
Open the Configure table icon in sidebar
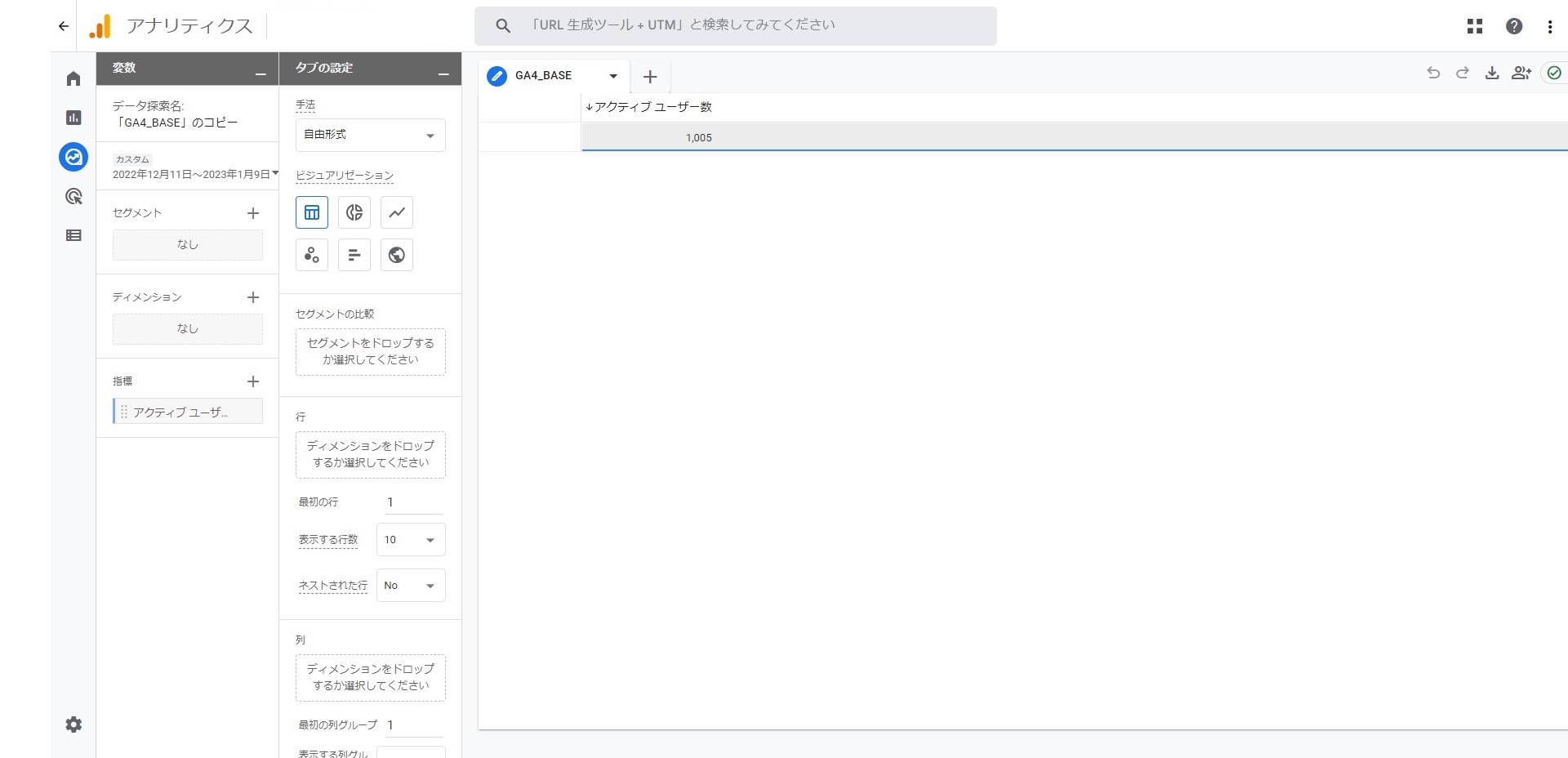click(x=73, y=235)
